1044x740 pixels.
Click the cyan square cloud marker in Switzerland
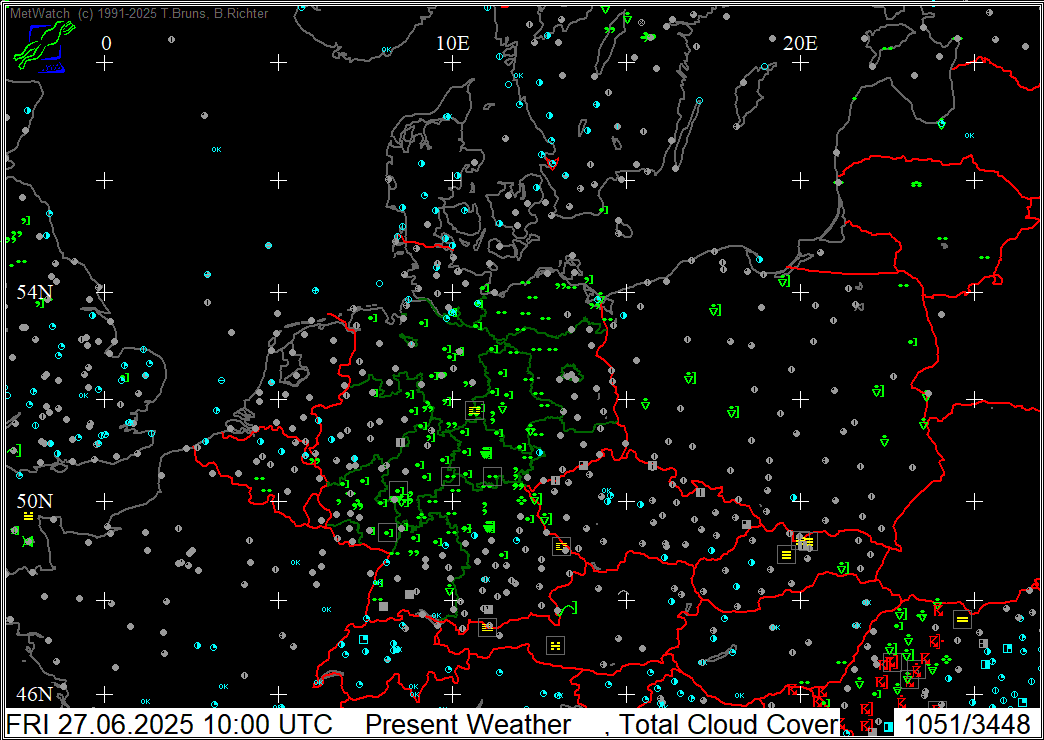364,639
